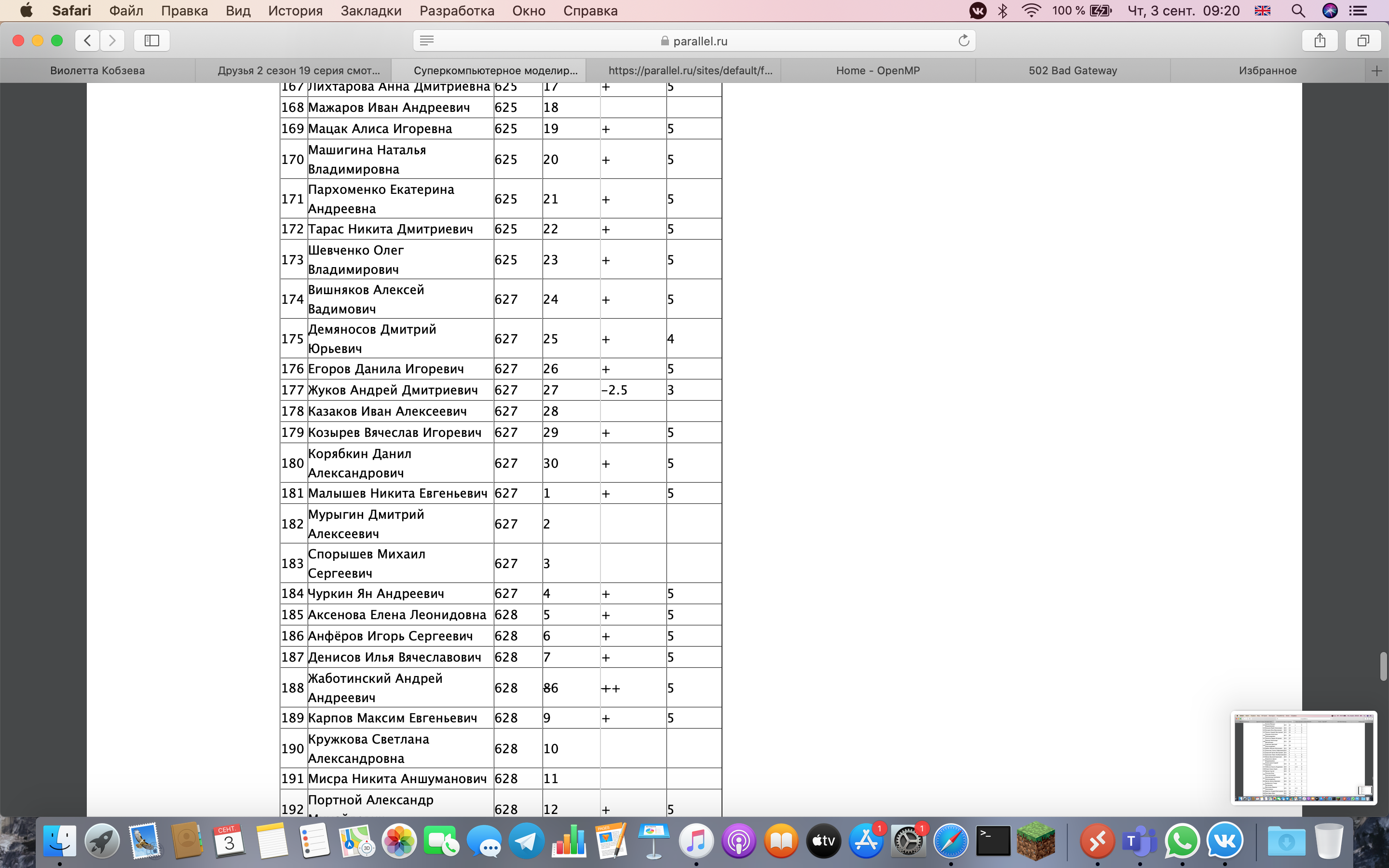
Task: Click the VK icon in the menu bar
Action: 978,10
